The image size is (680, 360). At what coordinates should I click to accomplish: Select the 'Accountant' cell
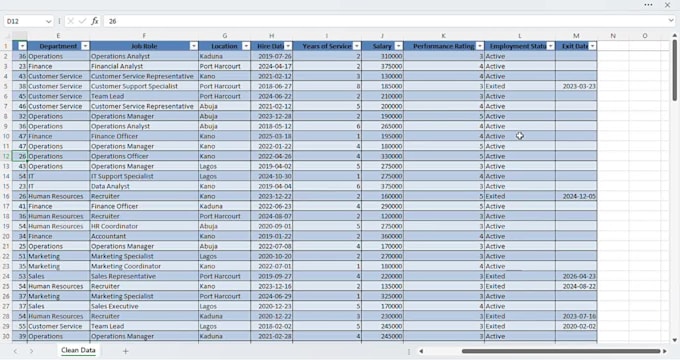pos(144,236)
